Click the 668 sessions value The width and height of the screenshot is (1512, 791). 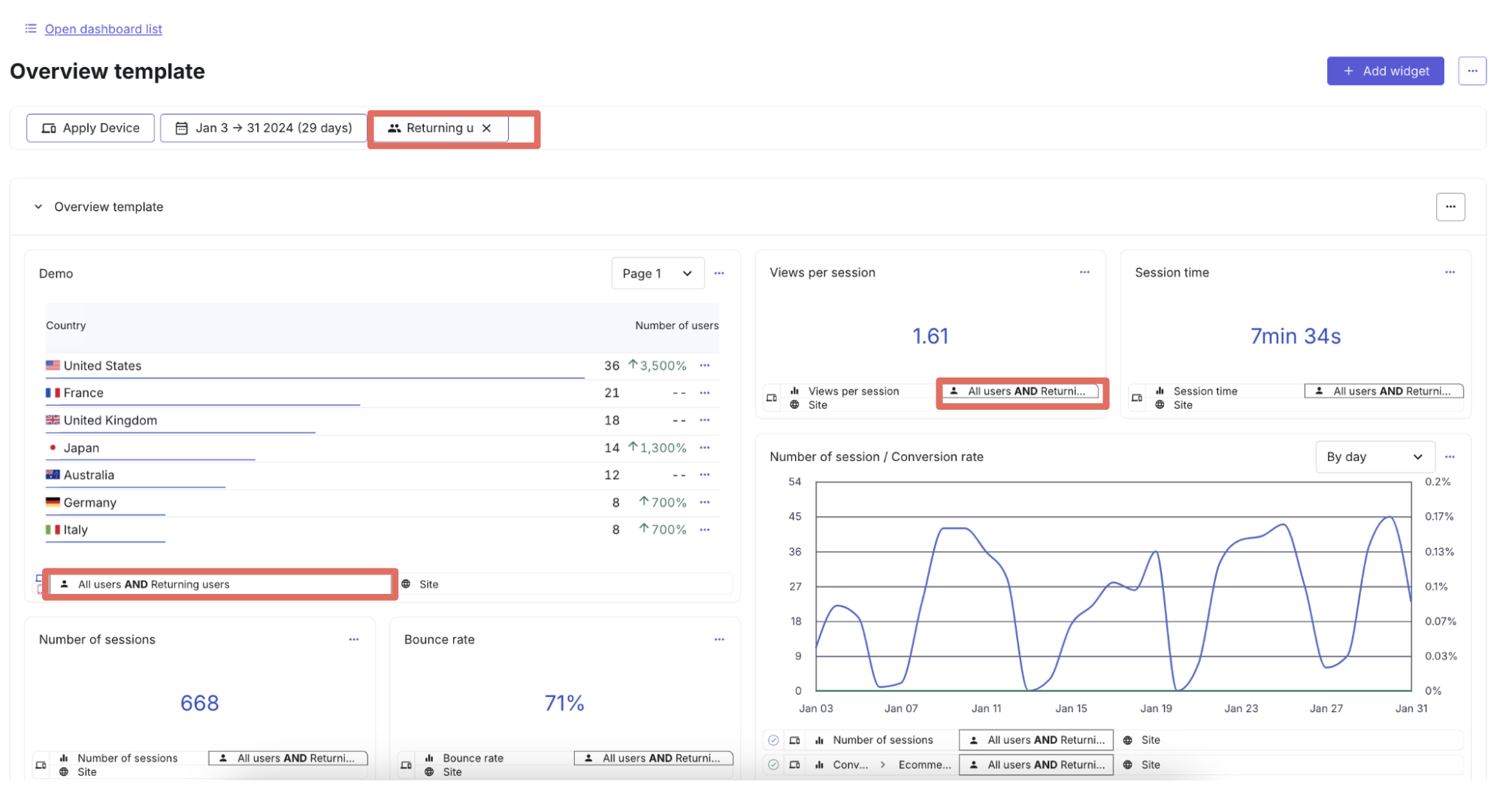click(200, 703)
